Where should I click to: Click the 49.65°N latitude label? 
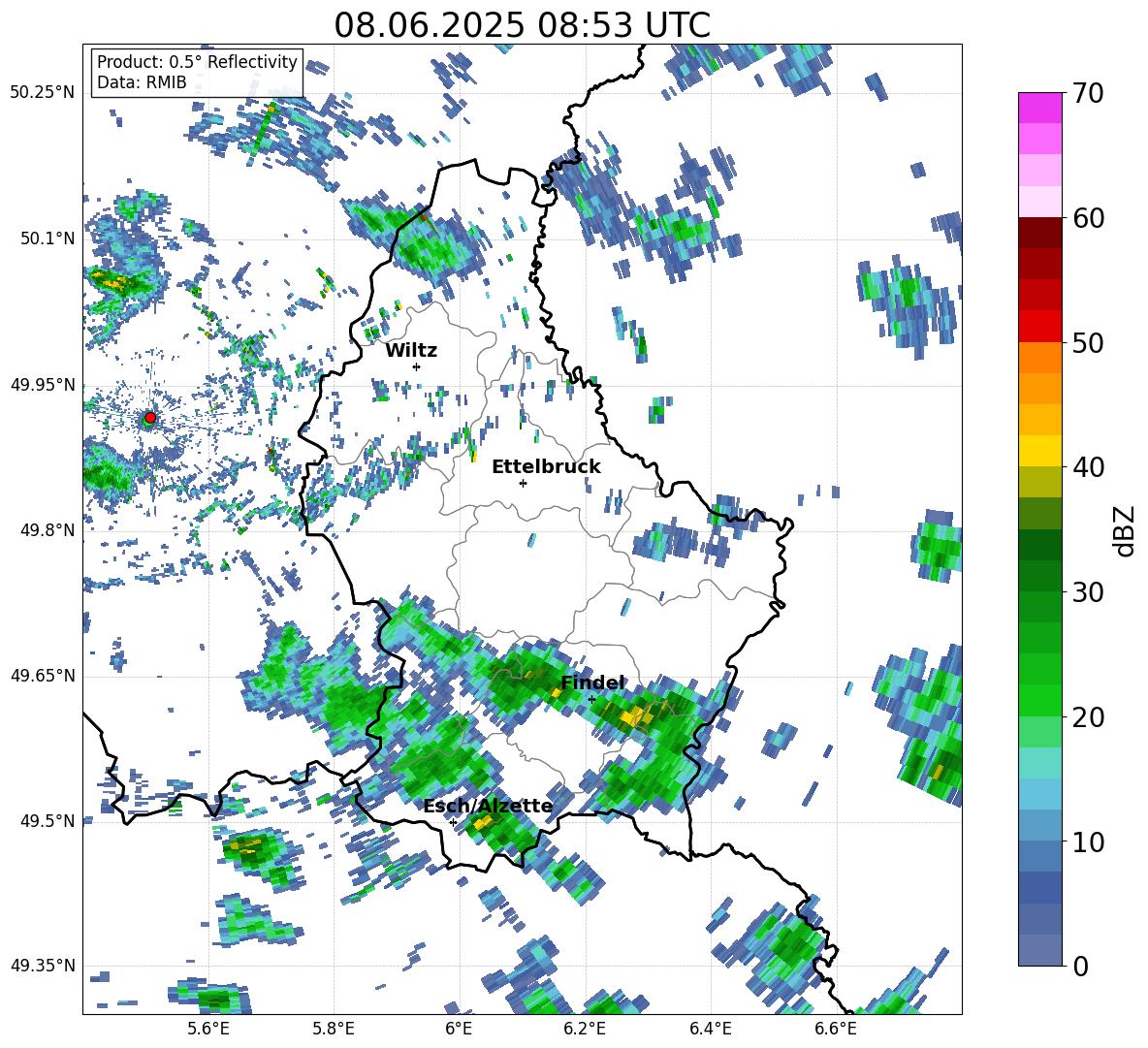pos(43,676)
